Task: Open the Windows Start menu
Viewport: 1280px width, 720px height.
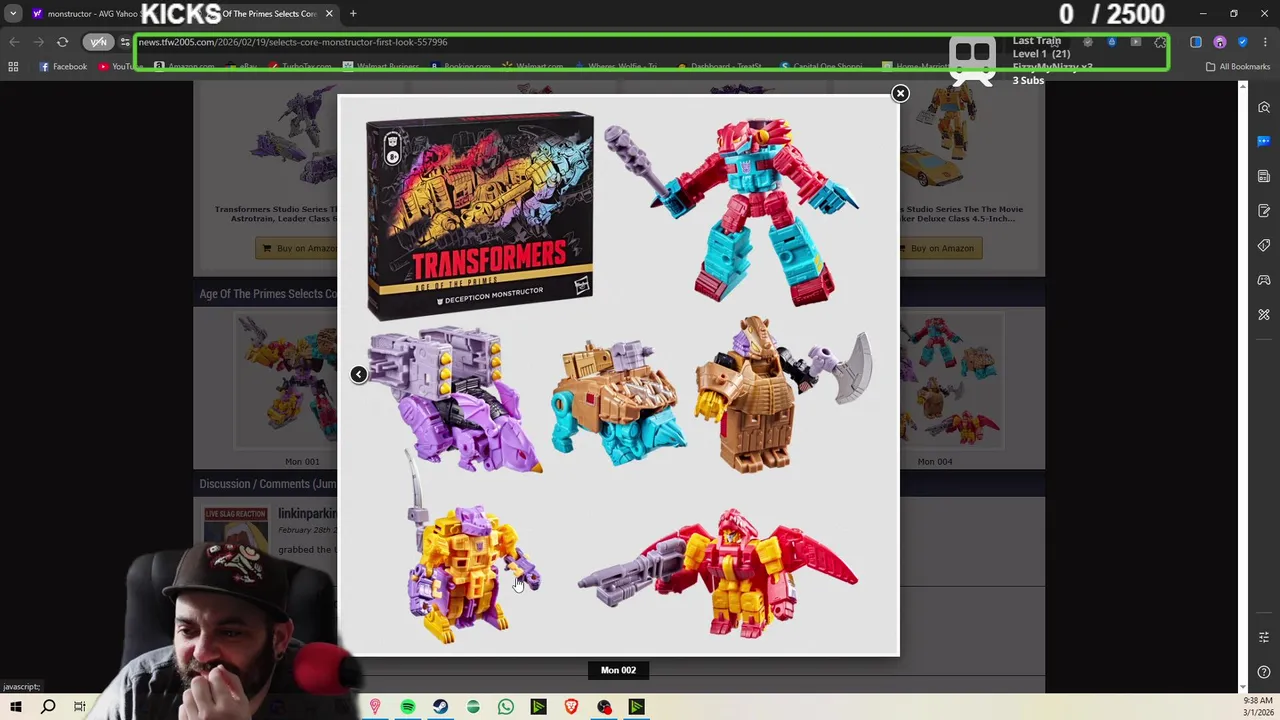Action: tap(15, 707)
